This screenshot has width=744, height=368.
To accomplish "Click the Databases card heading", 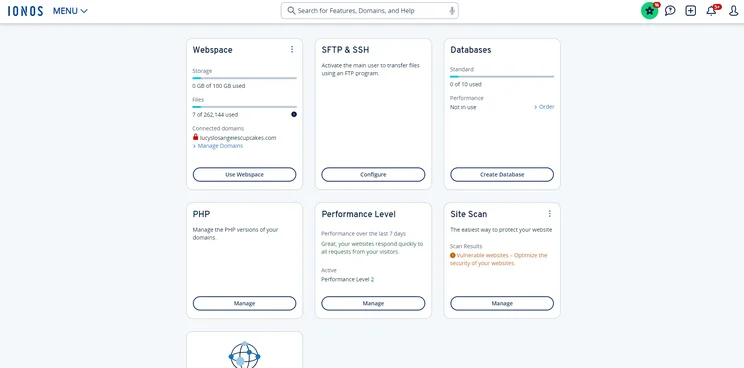I will click(471, 50).
